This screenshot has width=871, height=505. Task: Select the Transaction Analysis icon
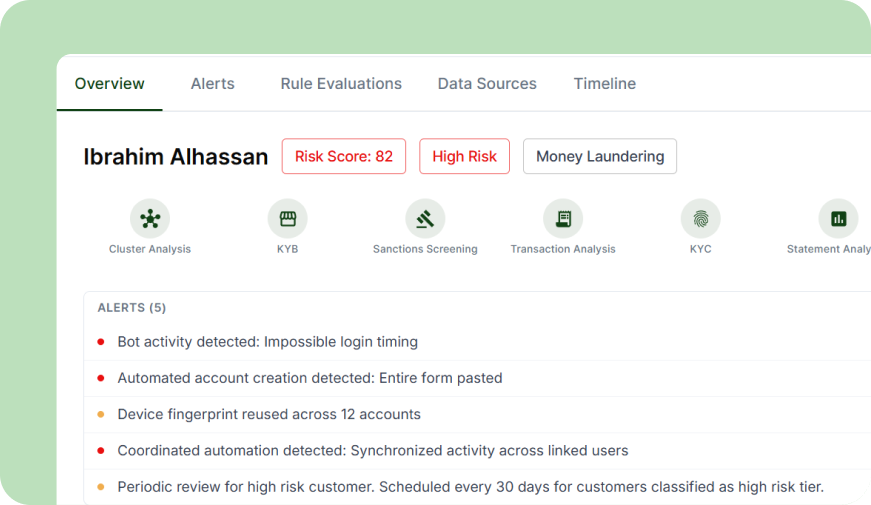tap(563, 218)
